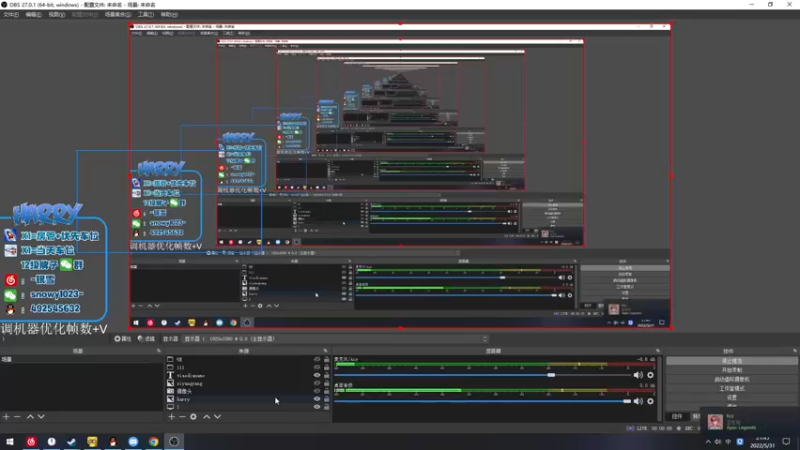Show hidden system tray icons
The width and height of the screenshot is (800, 450).
708,442
